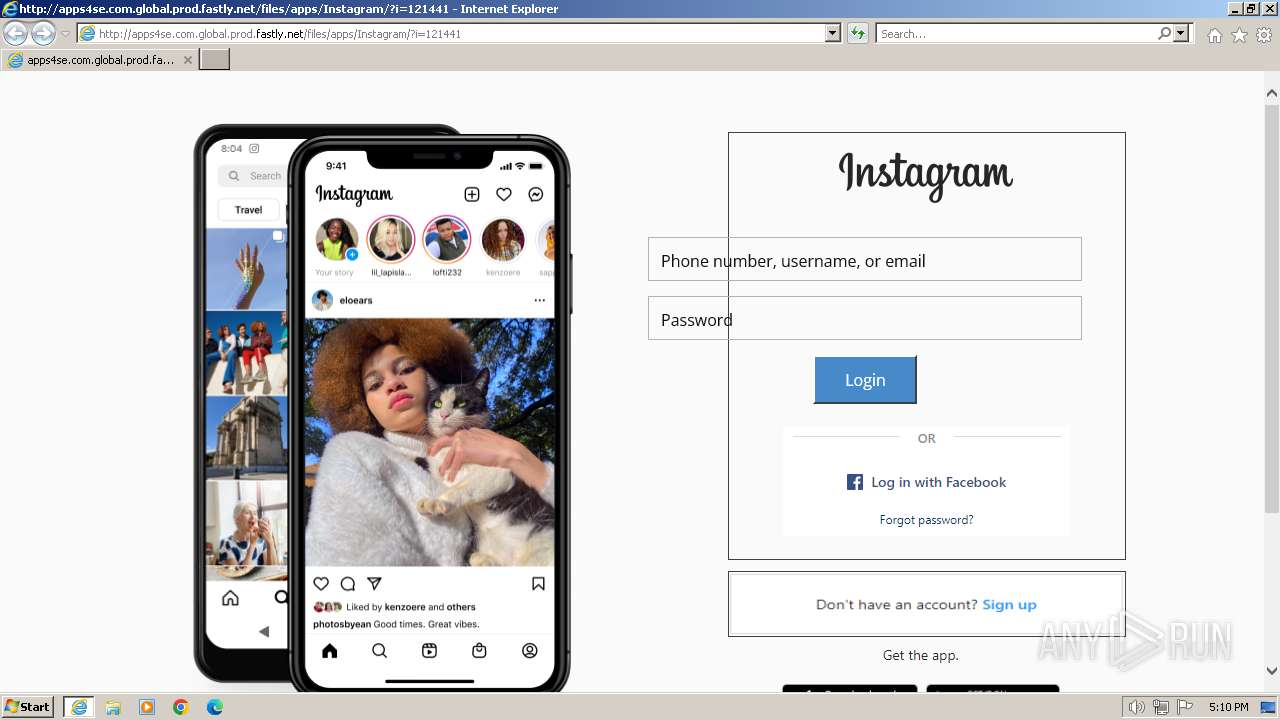Open the Windows Start menu
The height and width of the screenshot is (720, 1280).
(28, 707)
